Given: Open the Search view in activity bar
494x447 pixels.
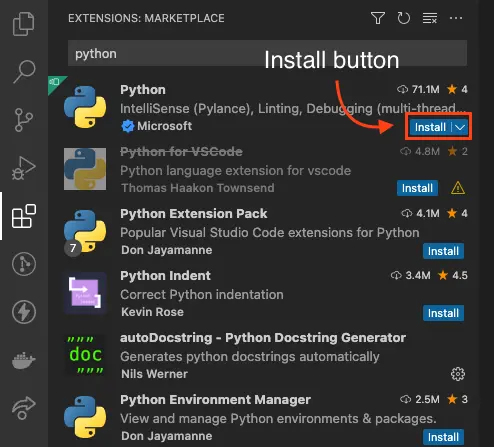Looking at the screenshot, I should (x=24, y=71).
